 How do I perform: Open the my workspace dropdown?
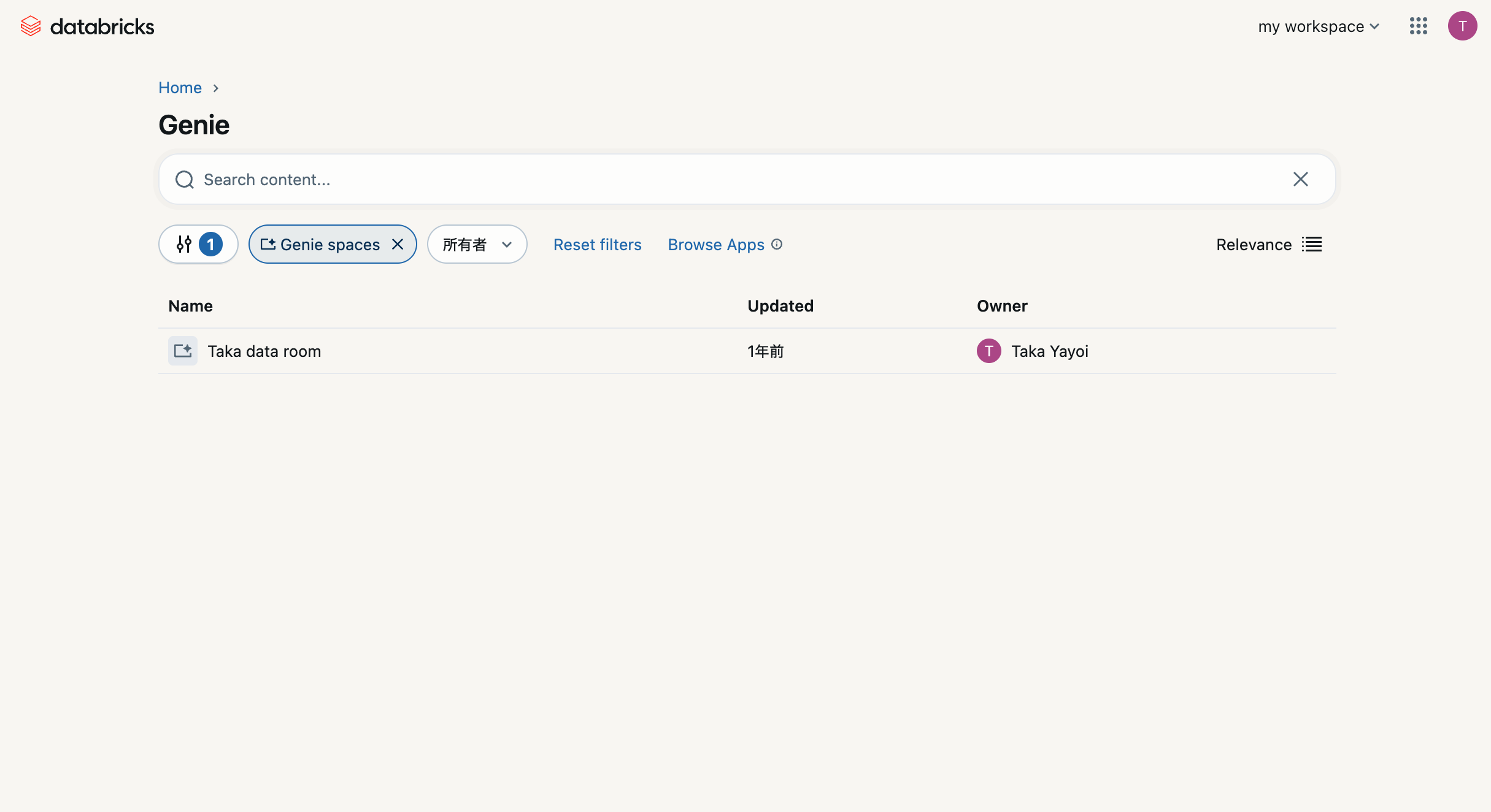(1318, 26)
